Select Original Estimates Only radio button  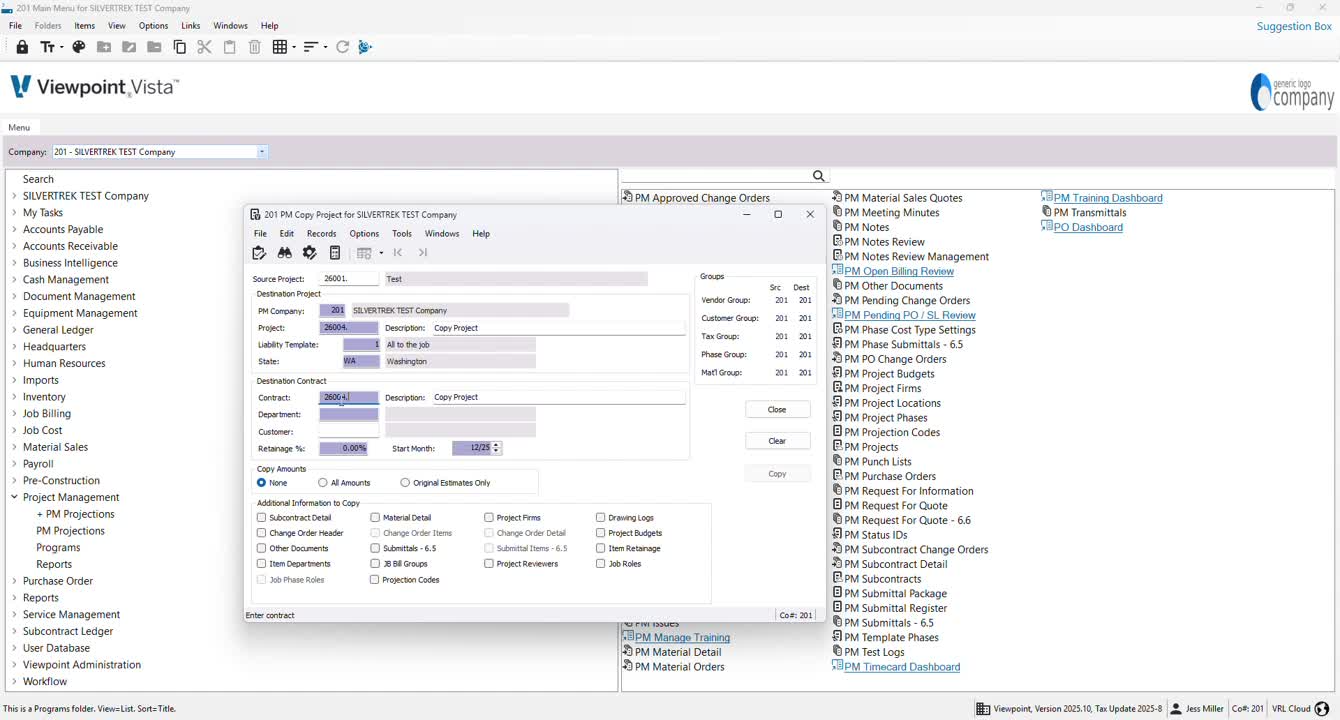405,483
